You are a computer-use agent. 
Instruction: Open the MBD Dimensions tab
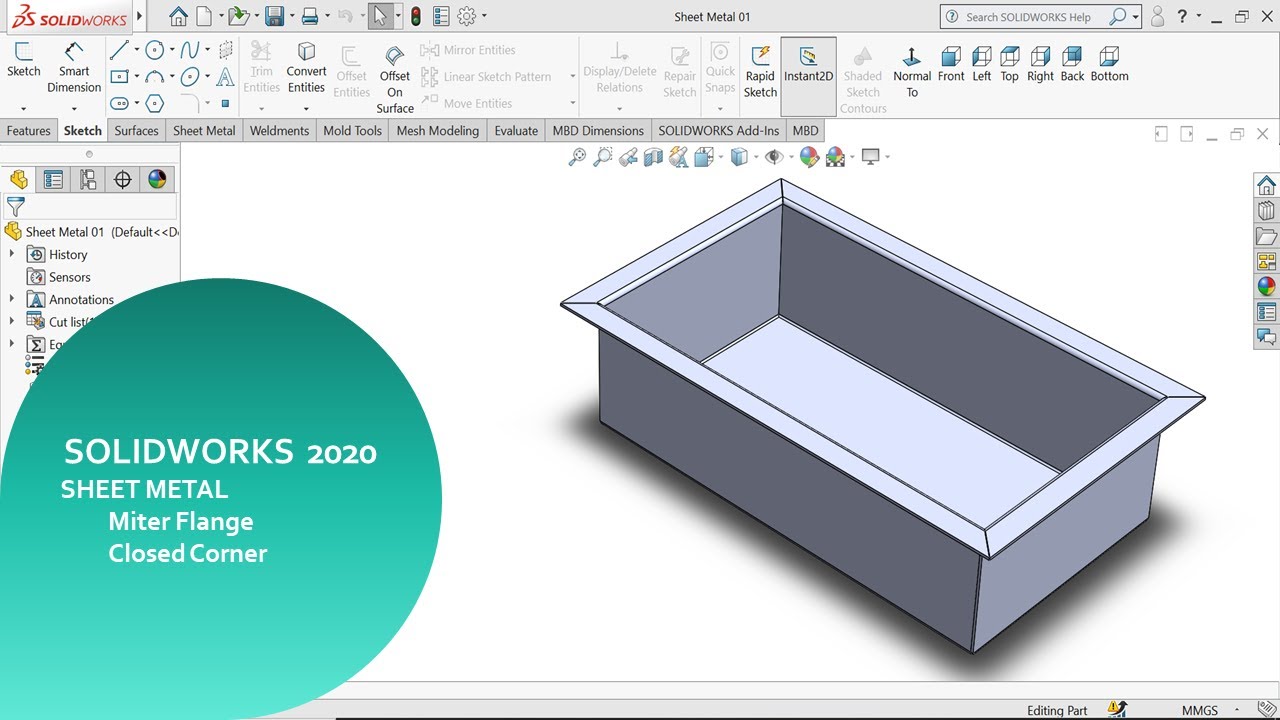(x=598, y=130)
